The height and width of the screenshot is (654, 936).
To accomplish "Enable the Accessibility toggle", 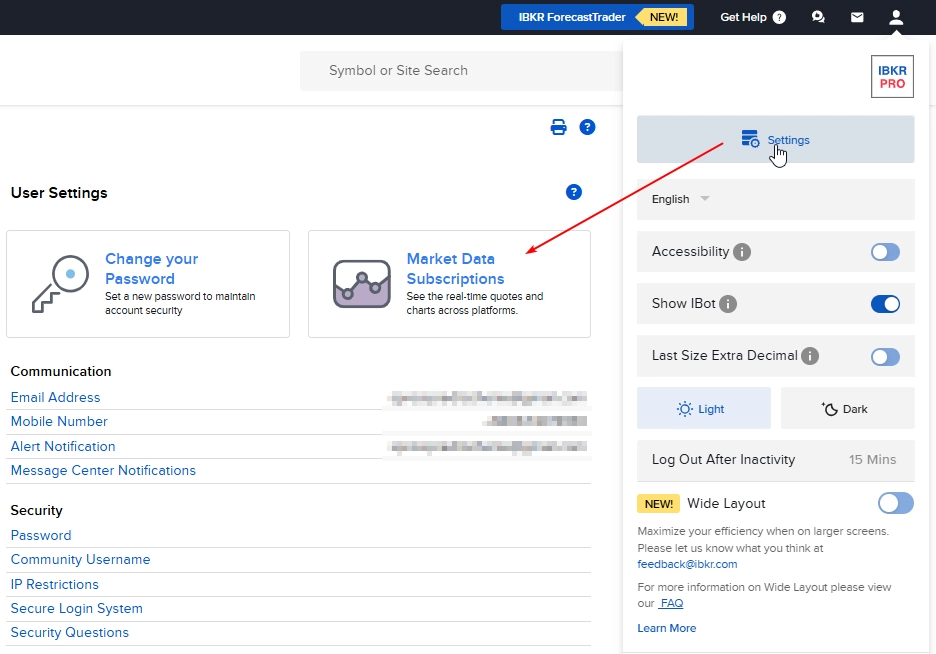I will coord(884,252).
